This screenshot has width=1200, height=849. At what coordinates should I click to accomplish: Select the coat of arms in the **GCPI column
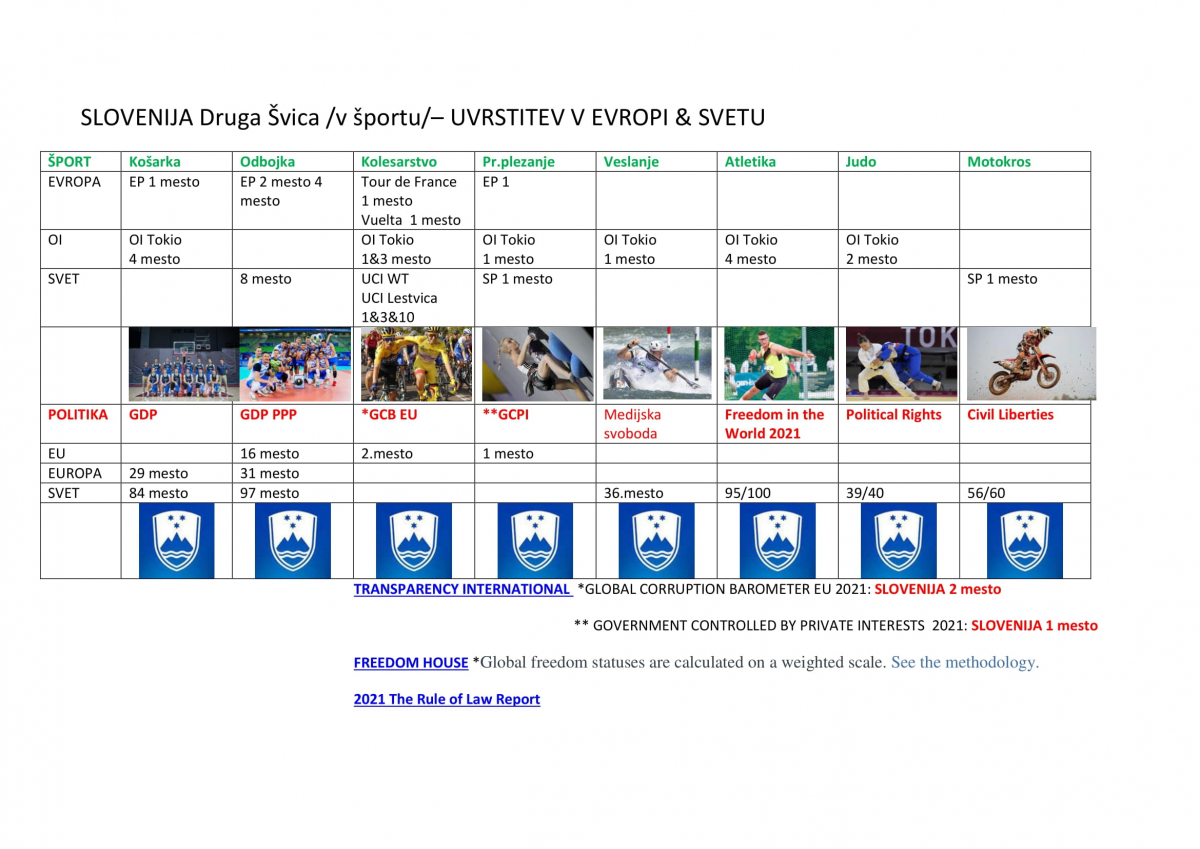(535, 540)
